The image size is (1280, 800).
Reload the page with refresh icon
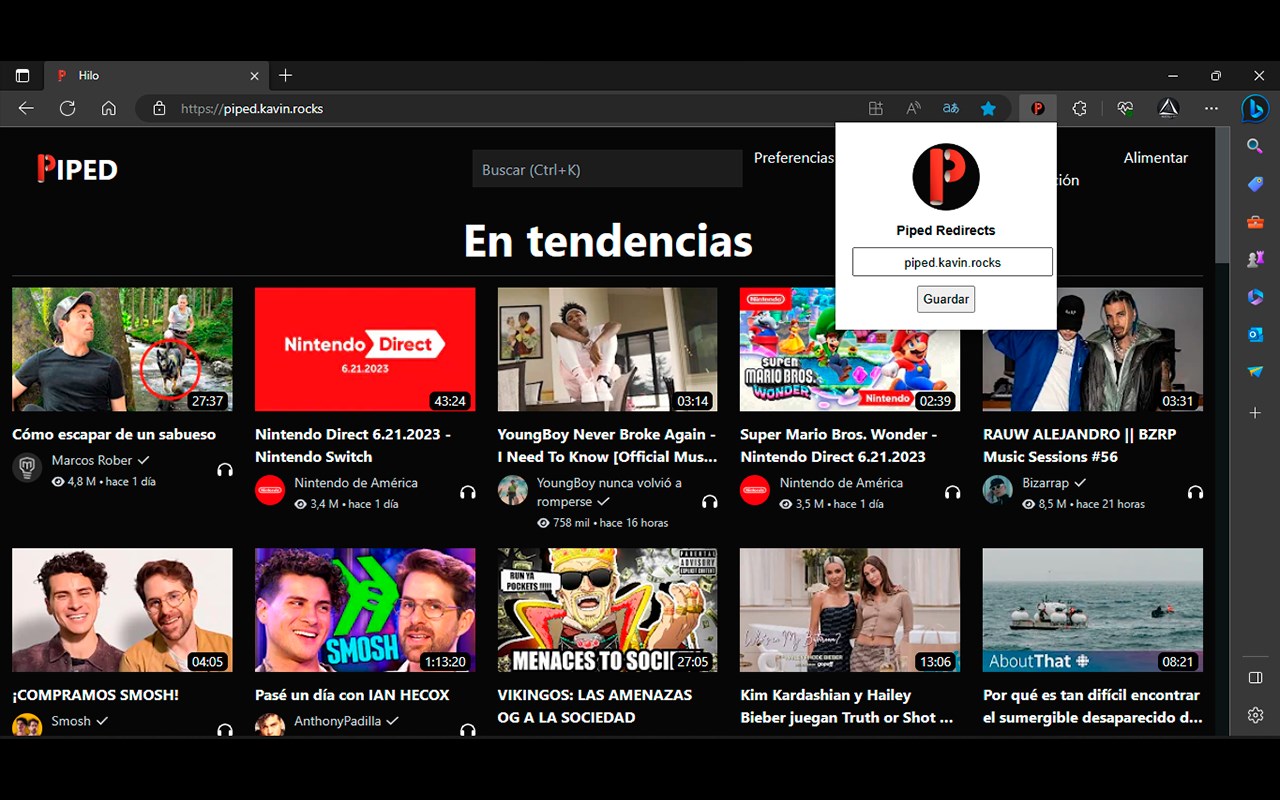tap(67, 108)
